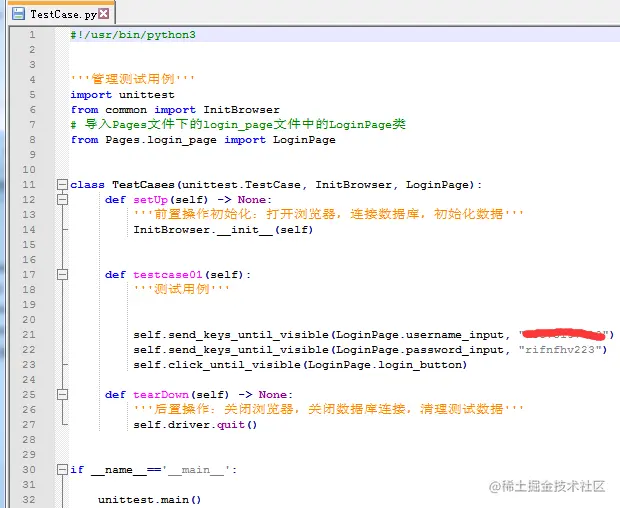The image size is (620, 508).
Task: Click line number 21 in the margin
Action: pyautogui.click(x=29, y=335)
